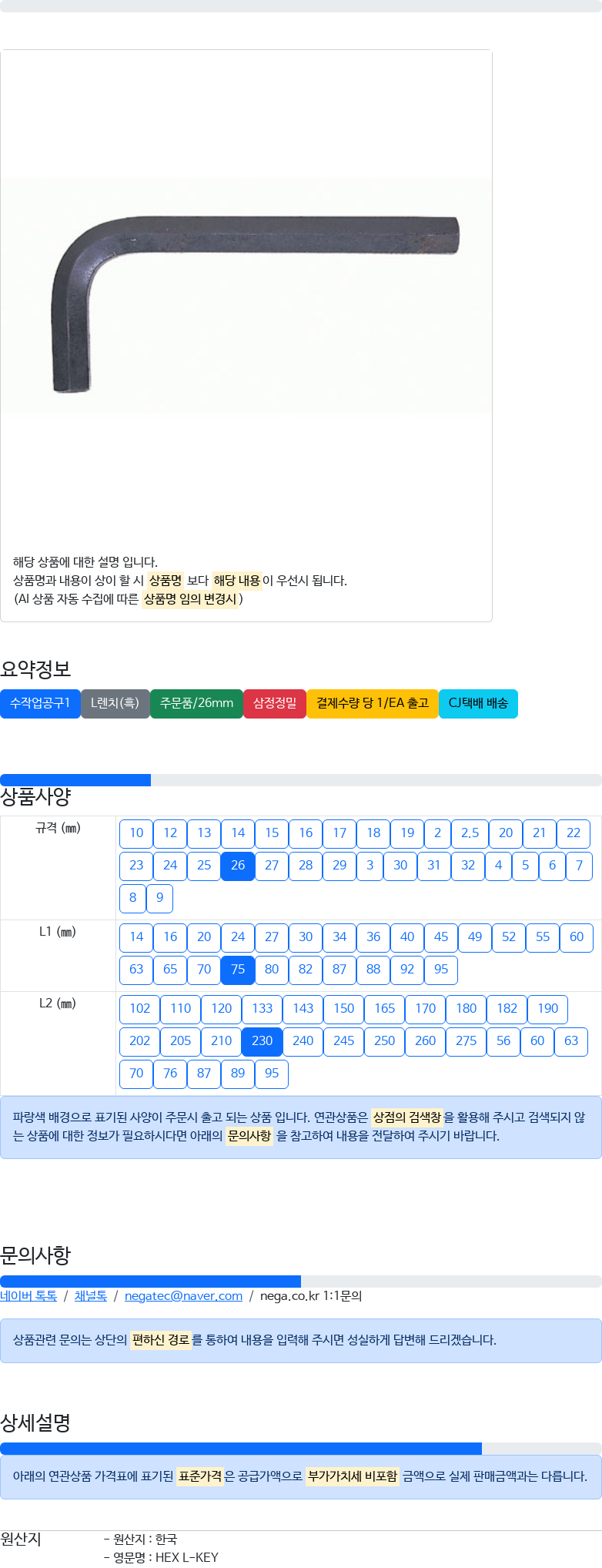This screenshot has height=1568, width=602.
Task: Click the 상품사양 progress bar
Action: (301, 780)
